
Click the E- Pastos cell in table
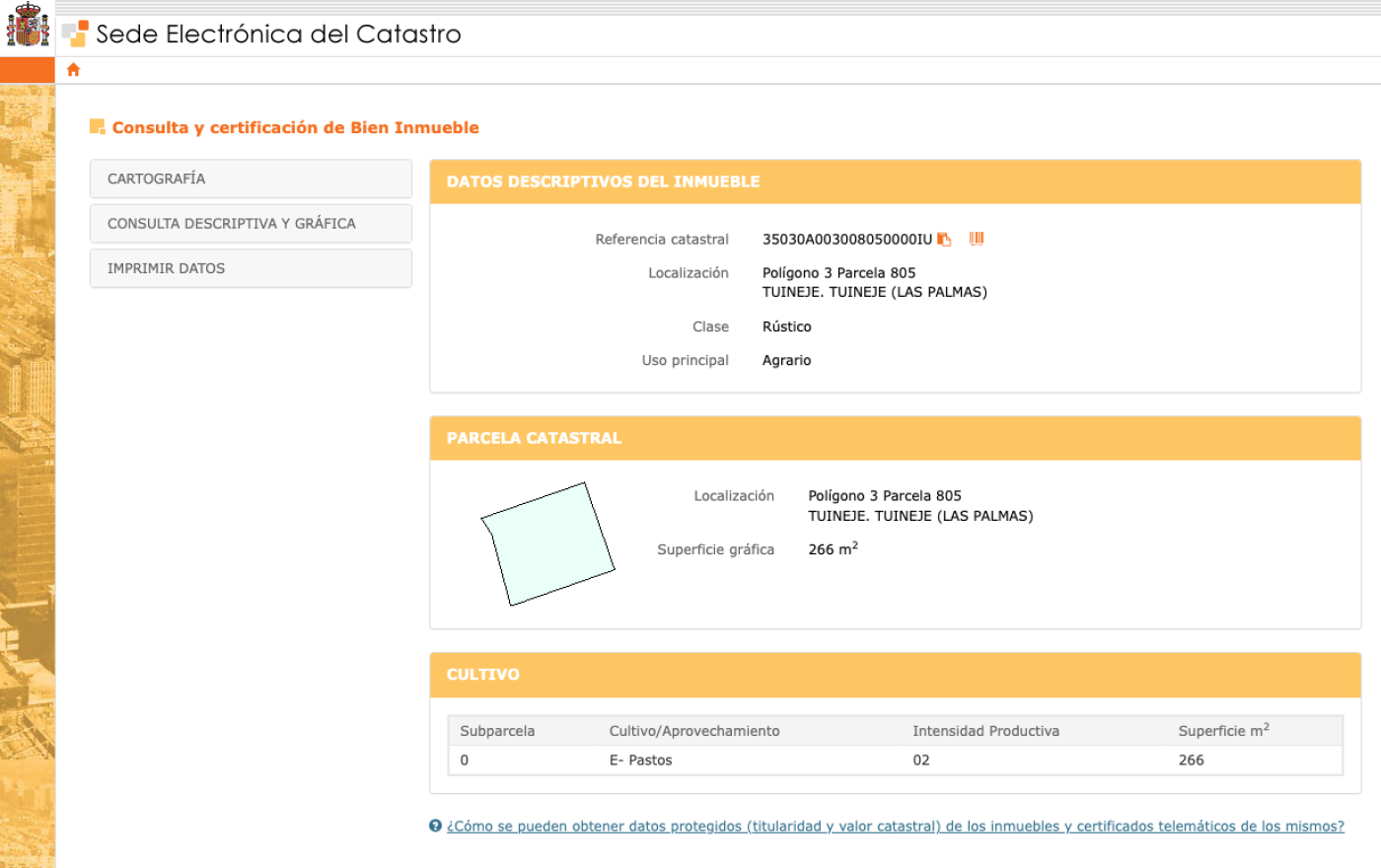coord(640,760)
